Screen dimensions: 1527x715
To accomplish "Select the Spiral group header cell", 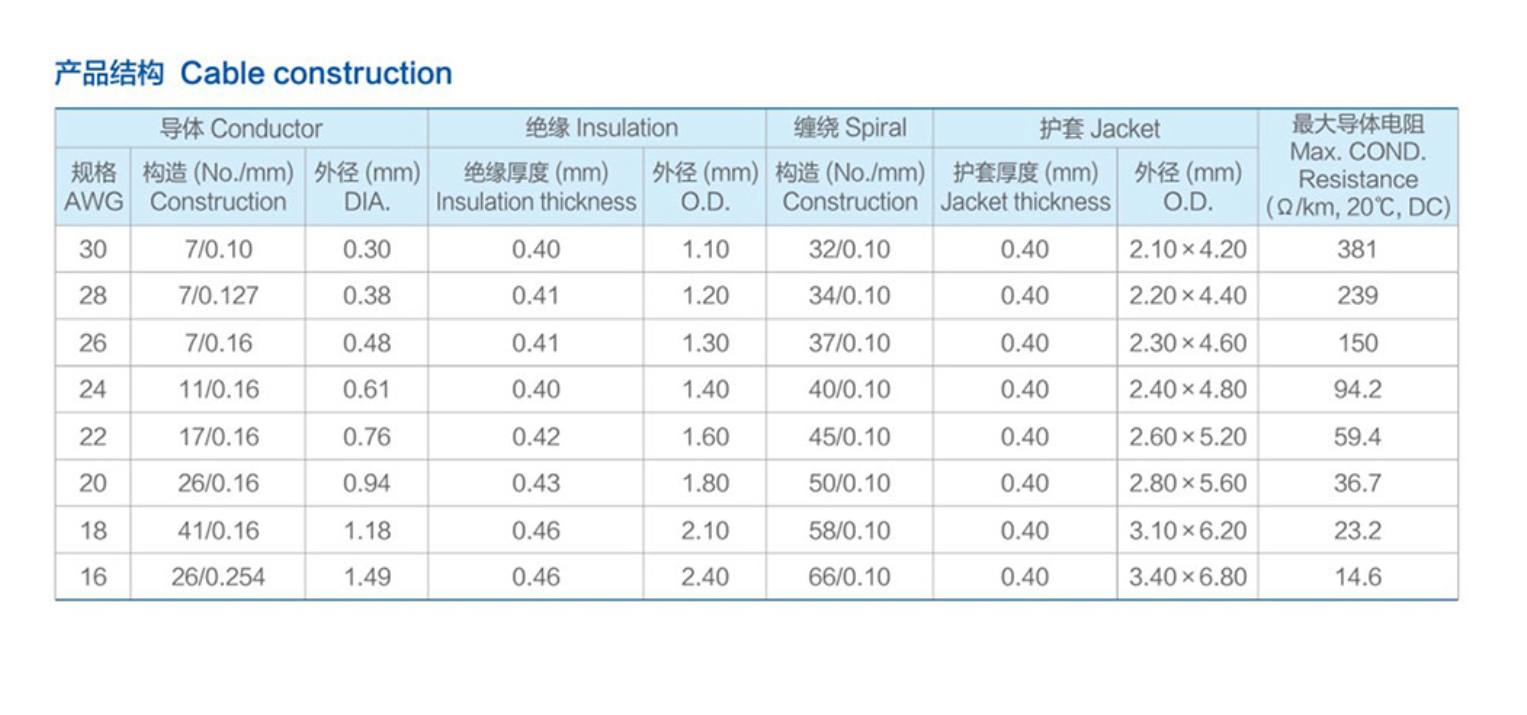I will (850, 129).
